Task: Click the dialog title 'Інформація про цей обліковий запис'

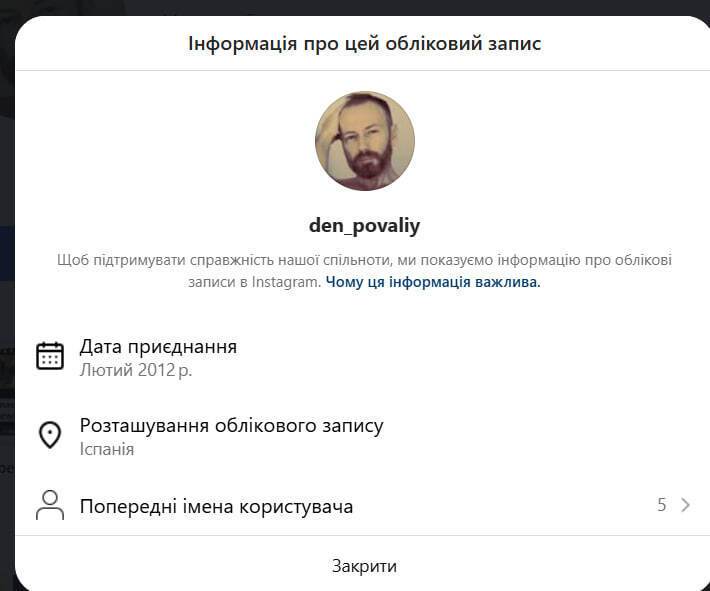Action: click(365, 43)
